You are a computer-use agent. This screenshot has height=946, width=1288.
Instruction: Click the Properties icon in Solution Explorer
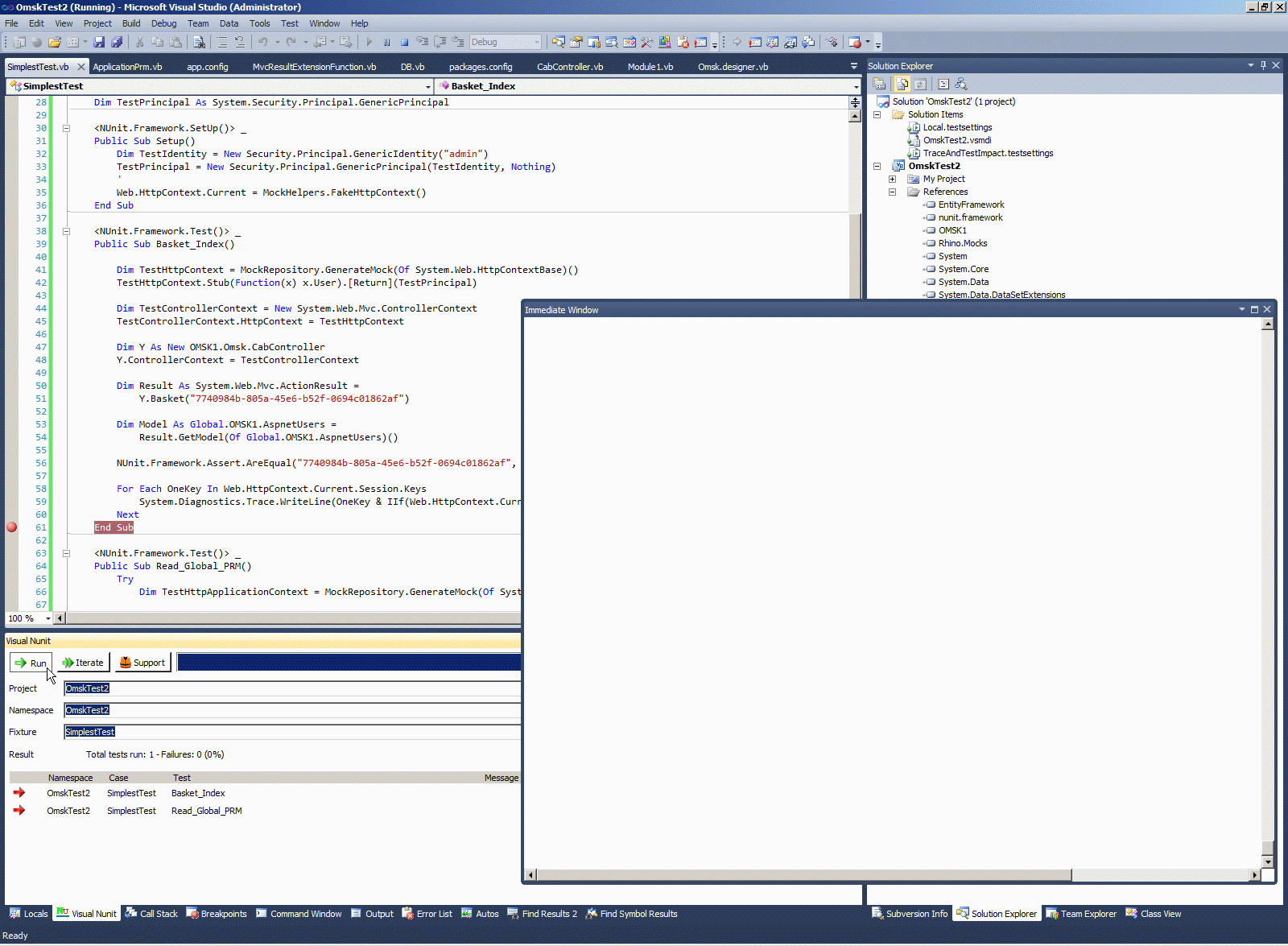880,84
